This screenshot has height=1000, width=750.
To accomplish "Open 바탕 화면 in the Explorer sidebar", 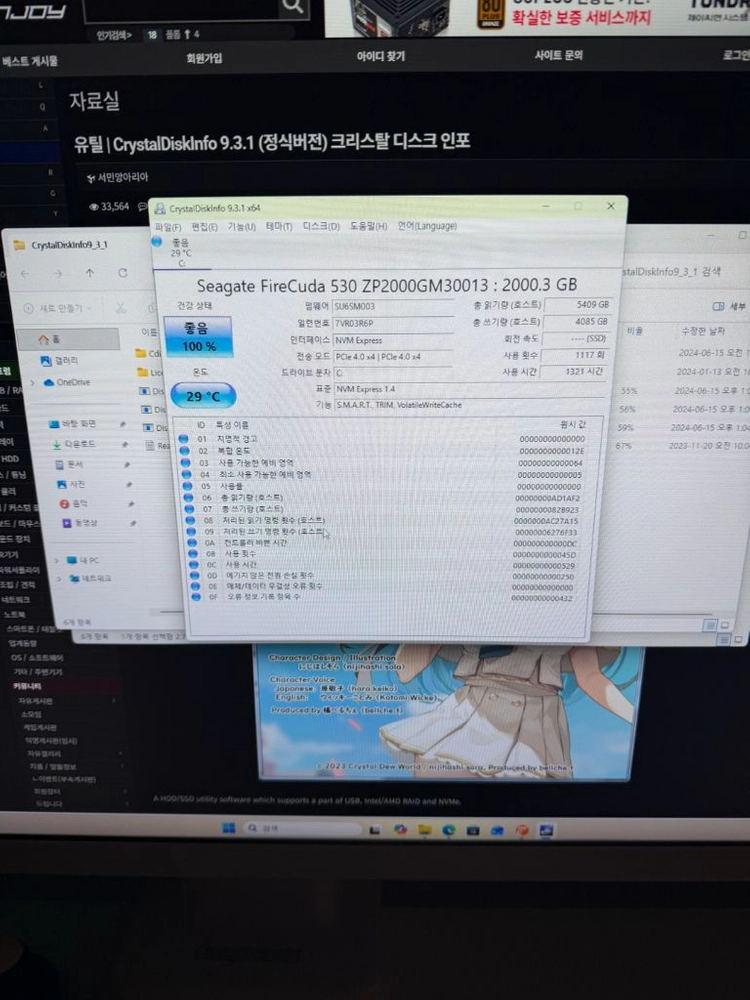I will 73,424.
